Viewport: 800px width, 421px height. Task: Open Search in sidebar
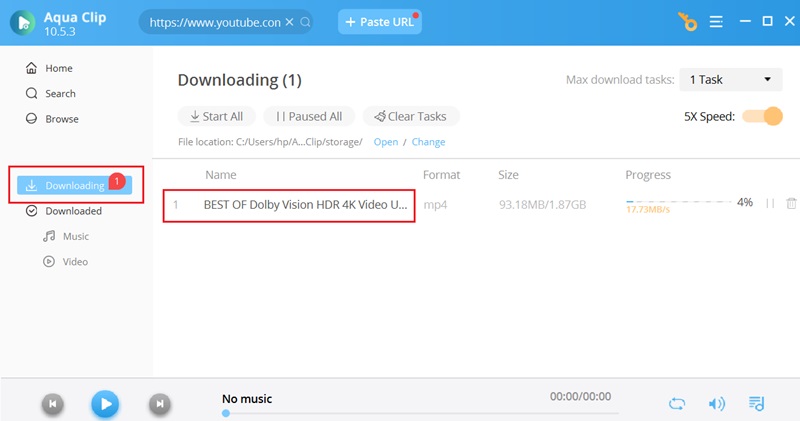pos(51,93)
